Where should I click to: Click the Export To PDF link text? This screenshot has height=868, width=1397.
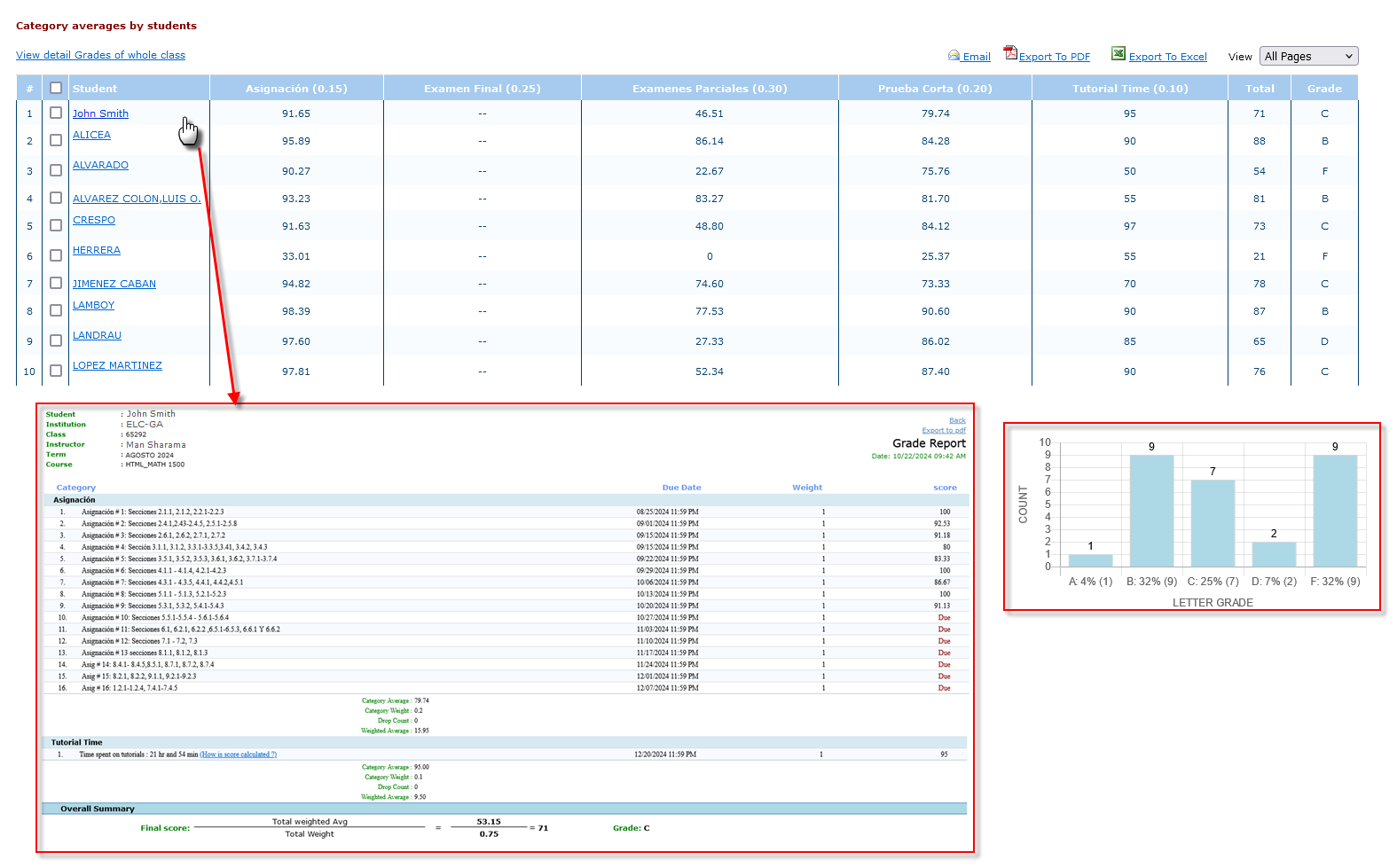pos(1054,57)
